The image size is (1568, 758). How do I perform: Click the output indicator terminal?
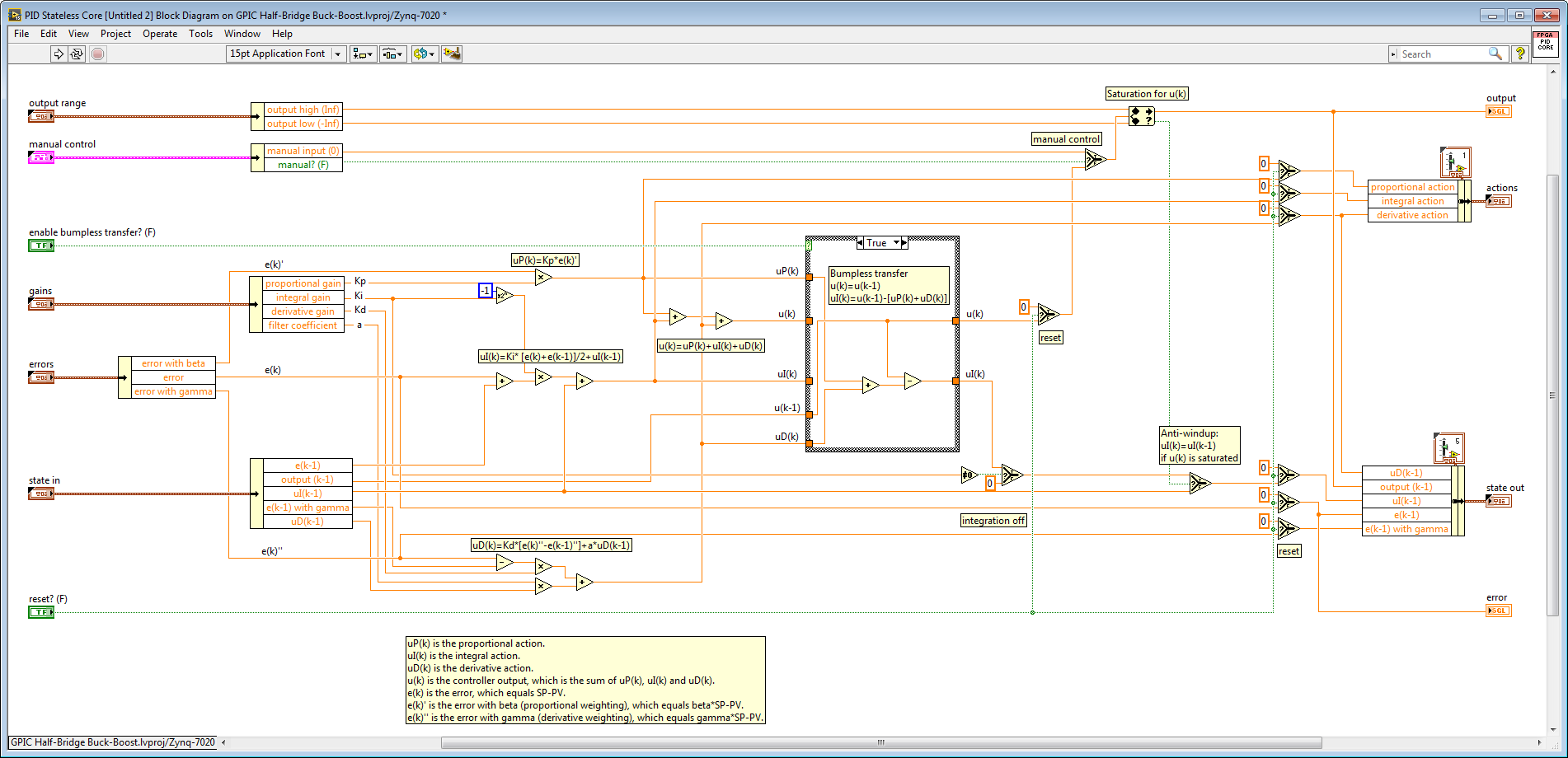1499,111
